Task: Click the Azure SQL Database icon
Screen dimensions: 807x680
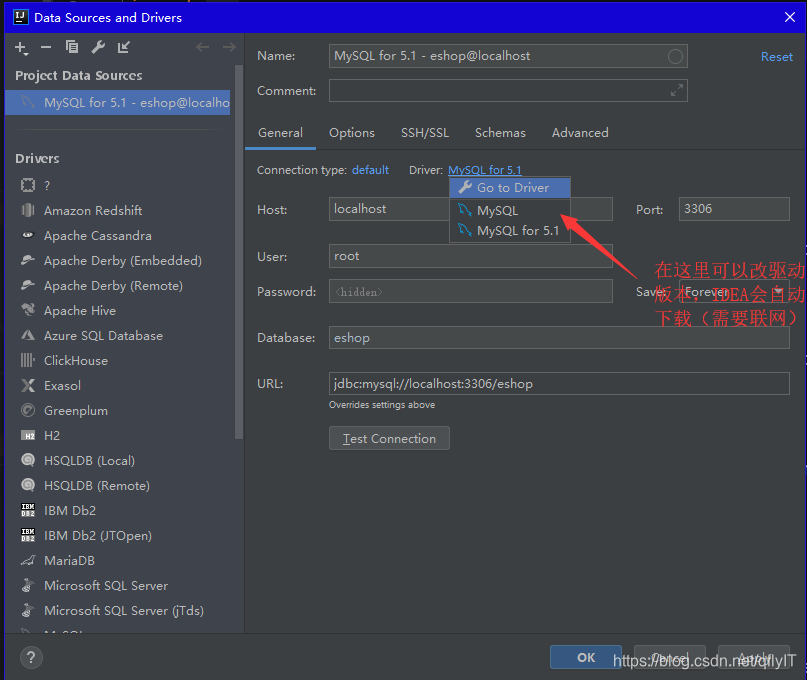Action: [28, 335]
